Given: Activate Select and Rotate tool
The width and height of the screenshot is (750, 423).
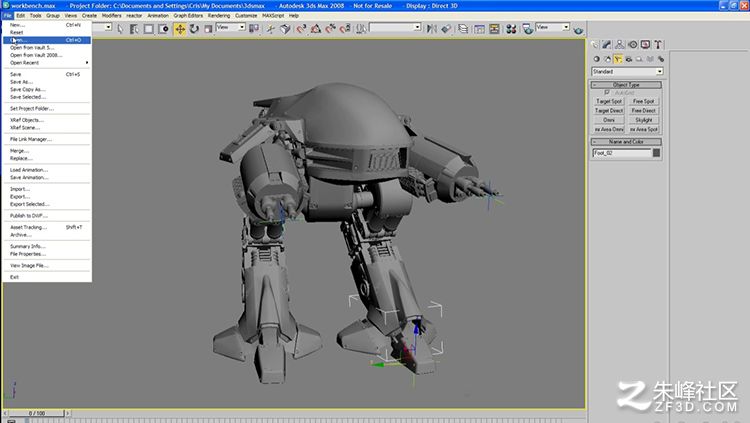Looking at the screenshot, I should click(194, 29).
